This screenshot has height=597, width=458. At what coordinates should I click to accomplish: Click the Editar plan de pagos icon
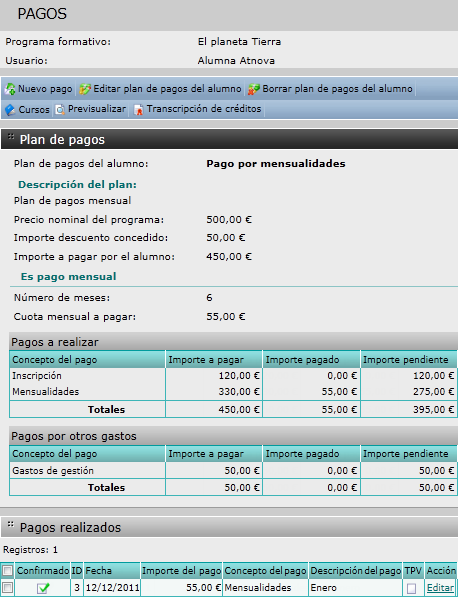85,89
